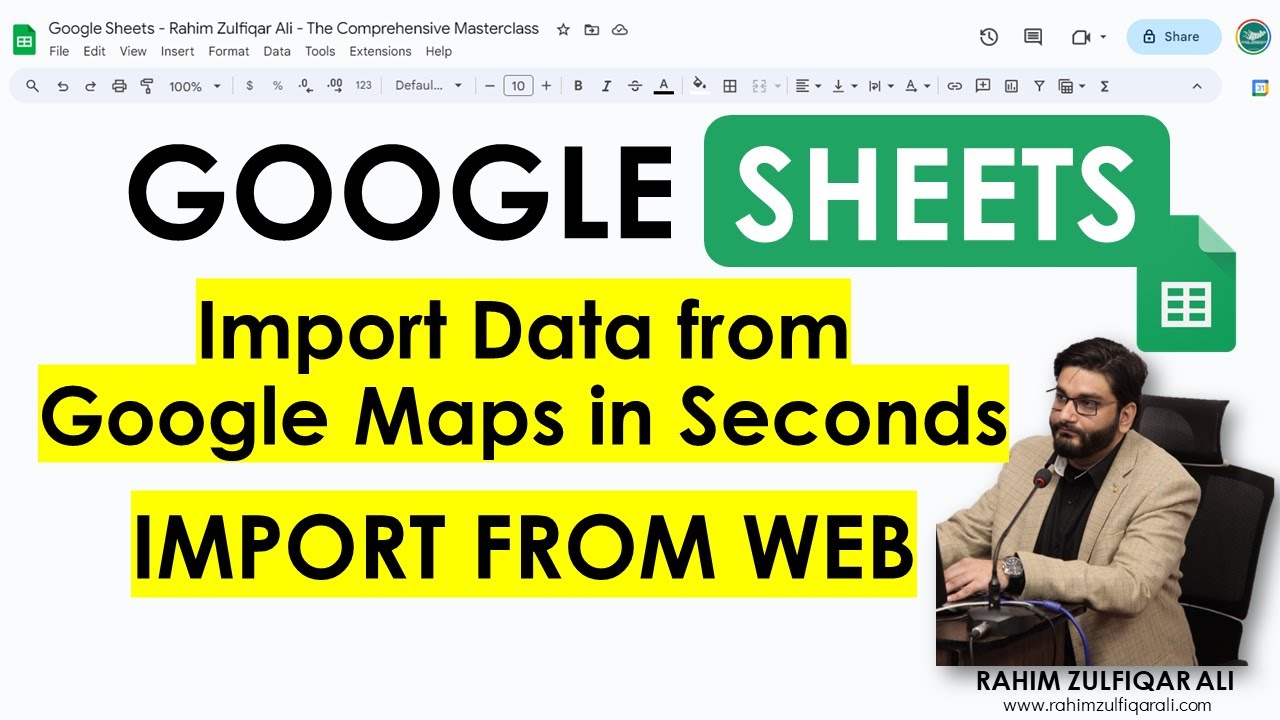The image size is (1280, 720).
Task: Open the Insert menu
Action: pos(178,51)
